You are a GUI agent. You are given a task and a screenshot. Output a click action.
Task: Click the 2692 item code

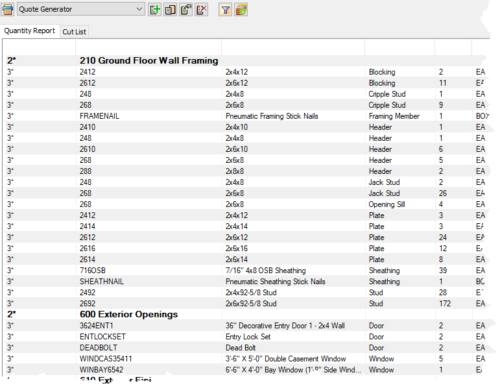(87, 303)
